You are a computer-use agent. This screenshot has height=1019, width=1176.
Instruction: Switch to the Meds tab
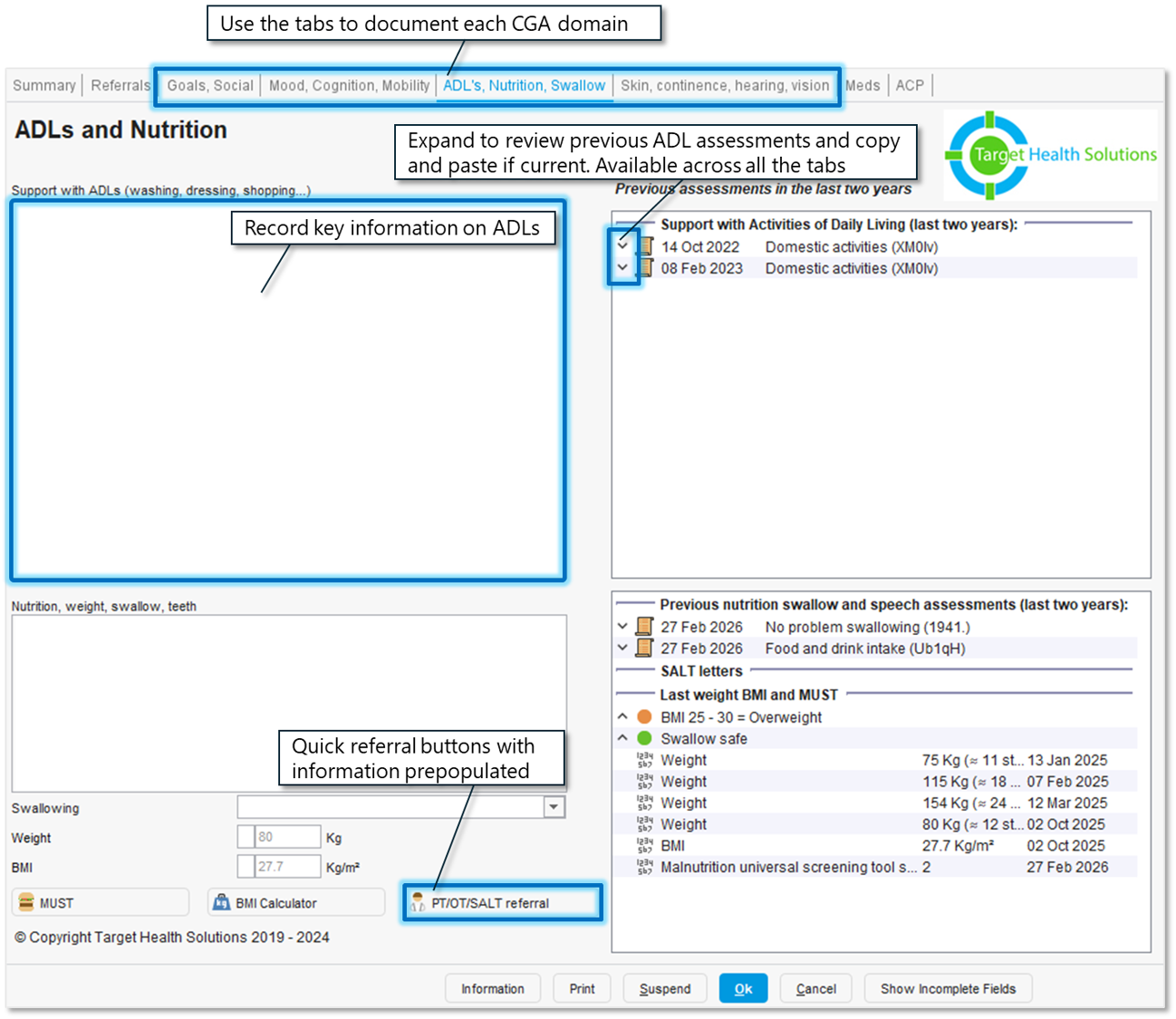click(x=863, y=85)
